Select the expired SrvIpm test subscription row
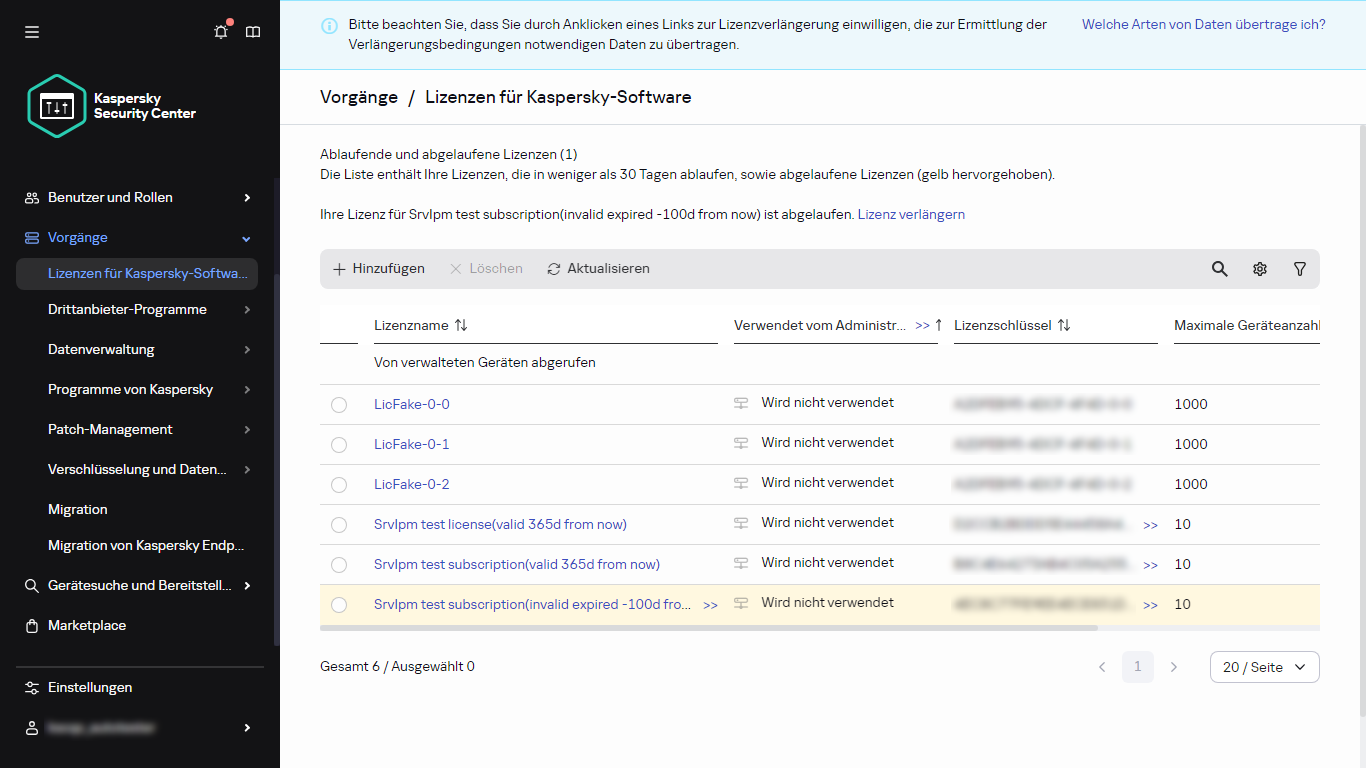Image resolution: width=1366 pixels, height=768 pixels. (339, 604)
